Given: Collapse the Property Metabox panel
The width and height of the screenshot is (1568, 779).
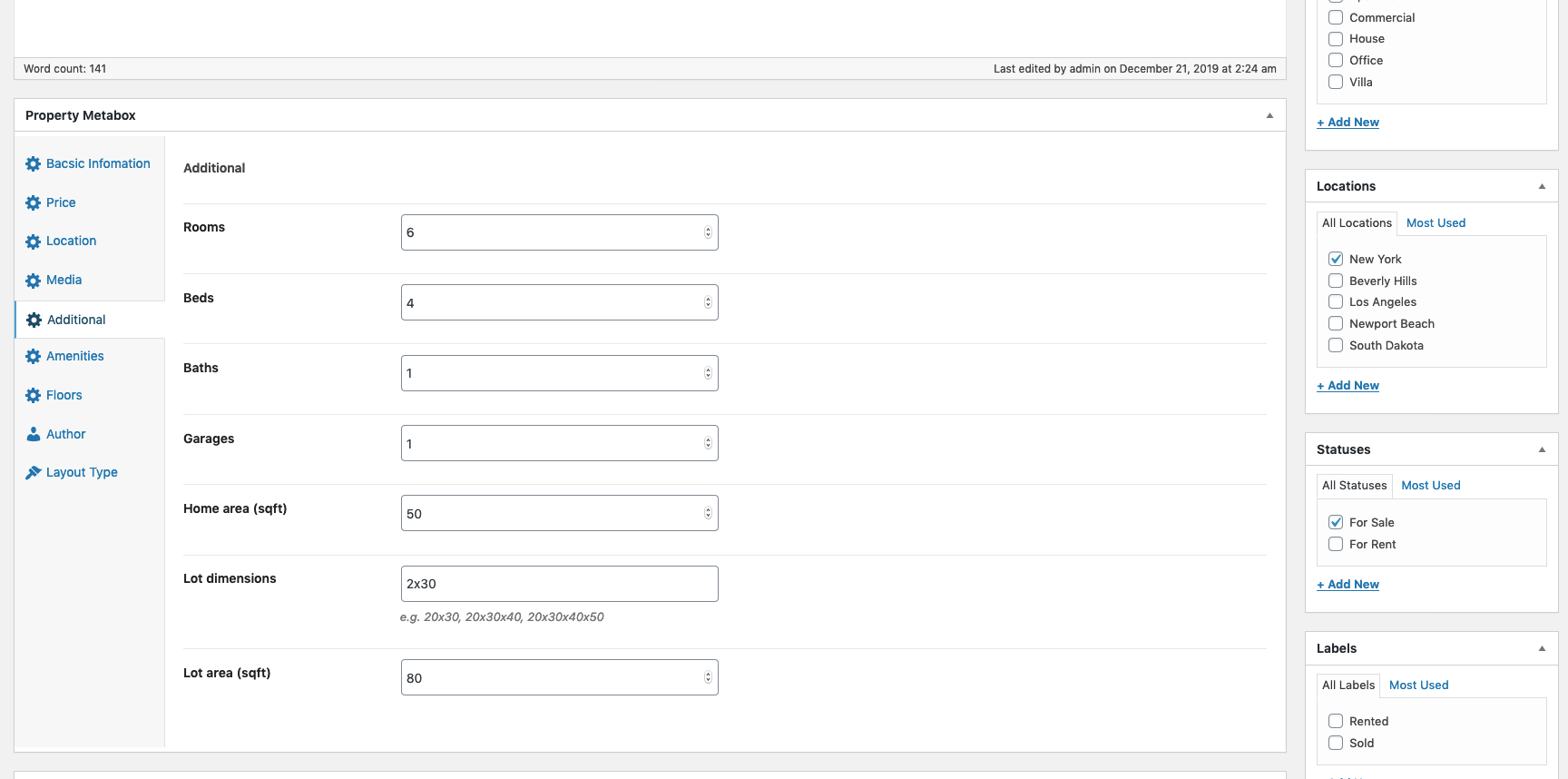Looking at the screenshot, I should (x=1269, y=115).
